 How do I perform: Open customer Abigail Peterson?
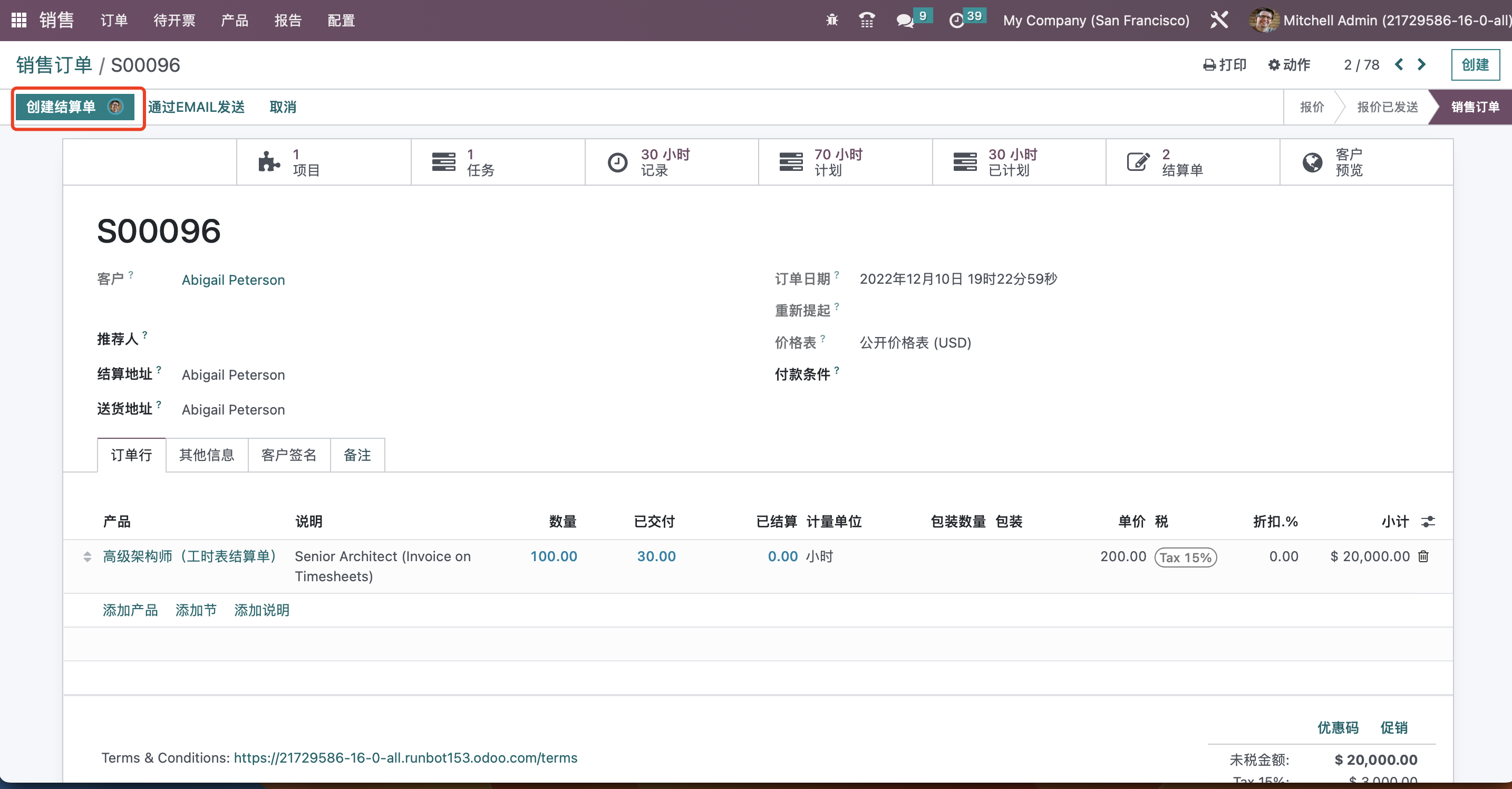coord(232,280)
